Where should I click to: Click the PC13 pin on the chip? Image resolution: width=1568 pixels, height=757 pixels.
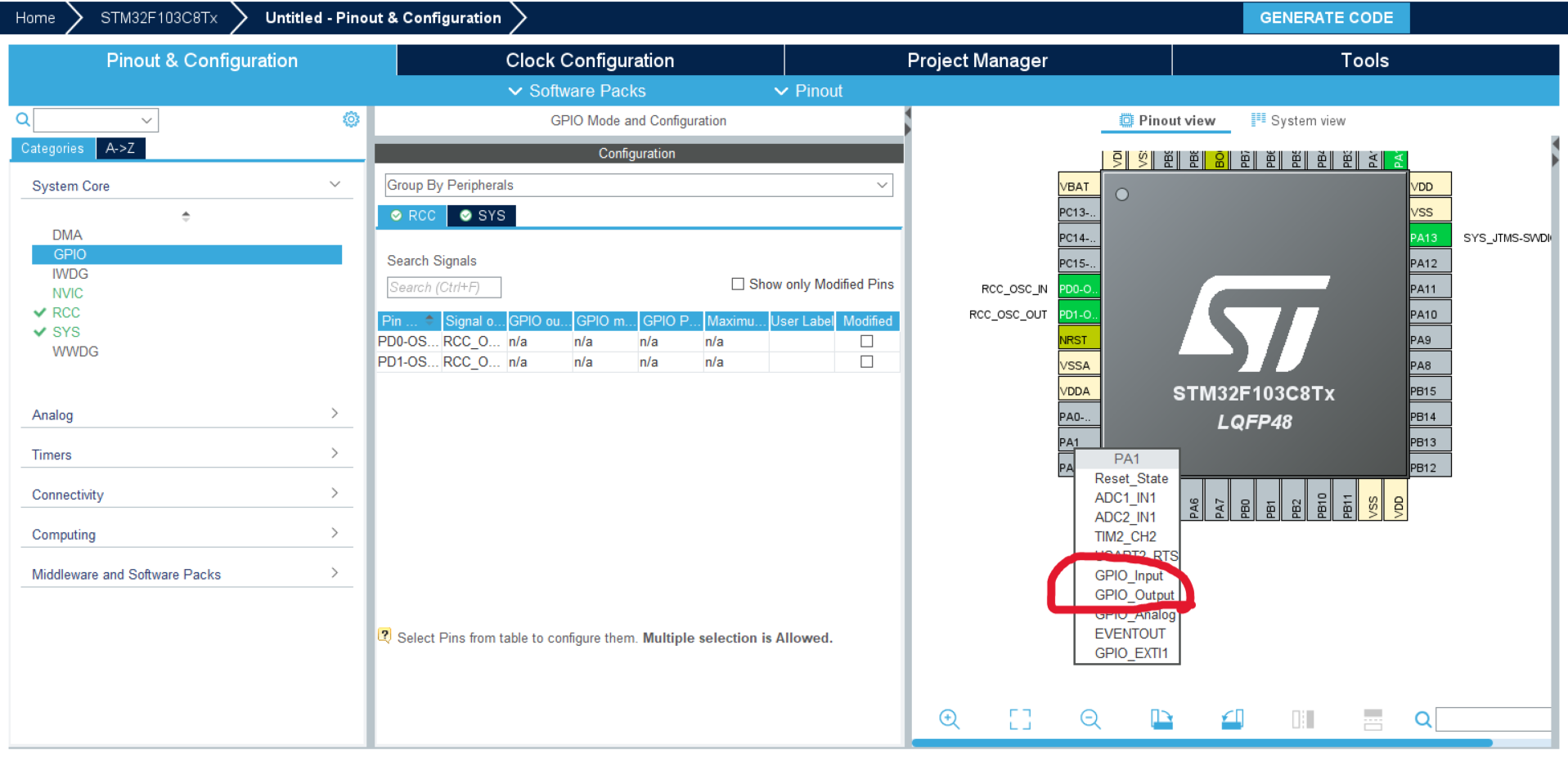1079,212
